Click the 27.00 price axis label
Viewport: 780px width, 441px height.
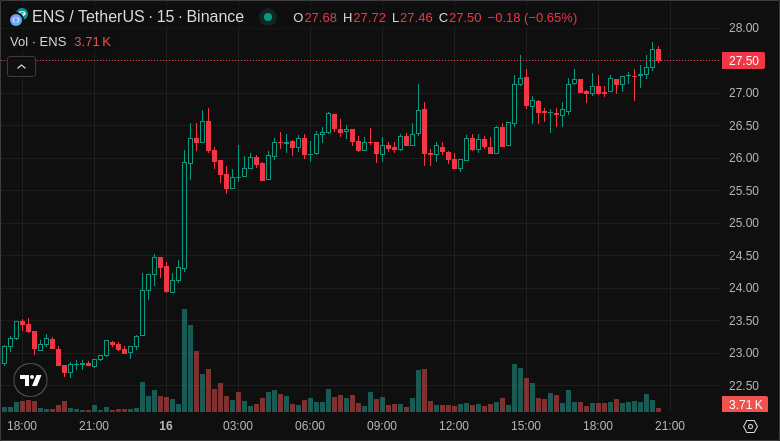point(744,93)
